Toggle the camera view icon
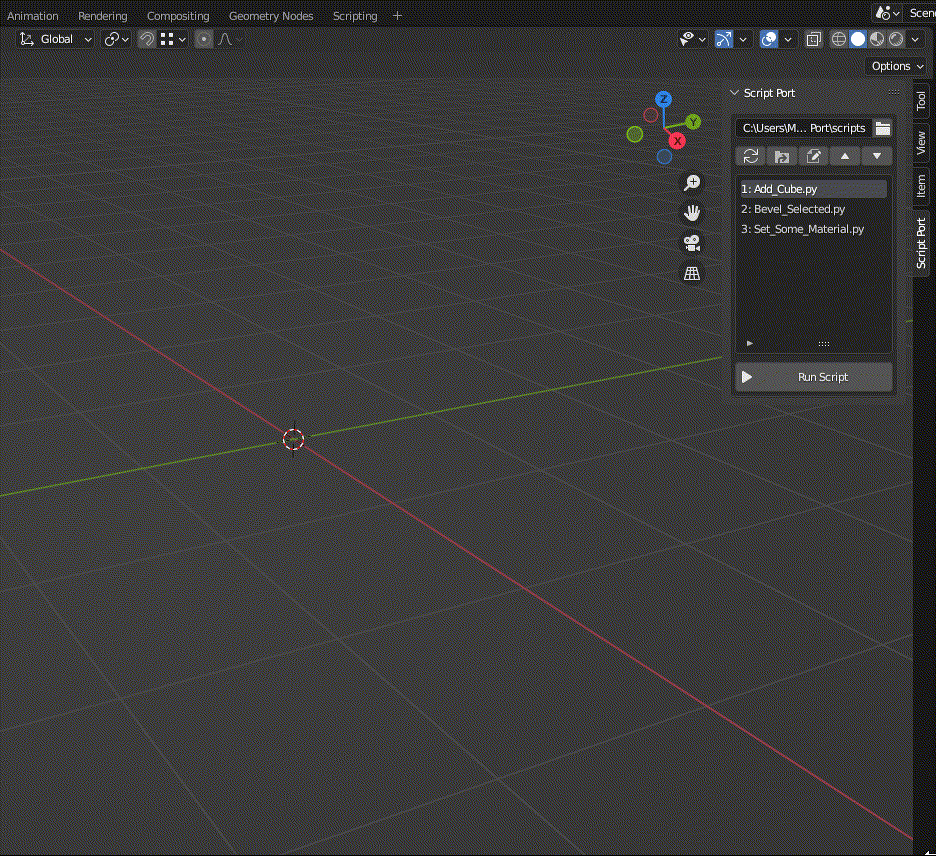The height and width of the screenshot is (856, 936). pos(691,242)
